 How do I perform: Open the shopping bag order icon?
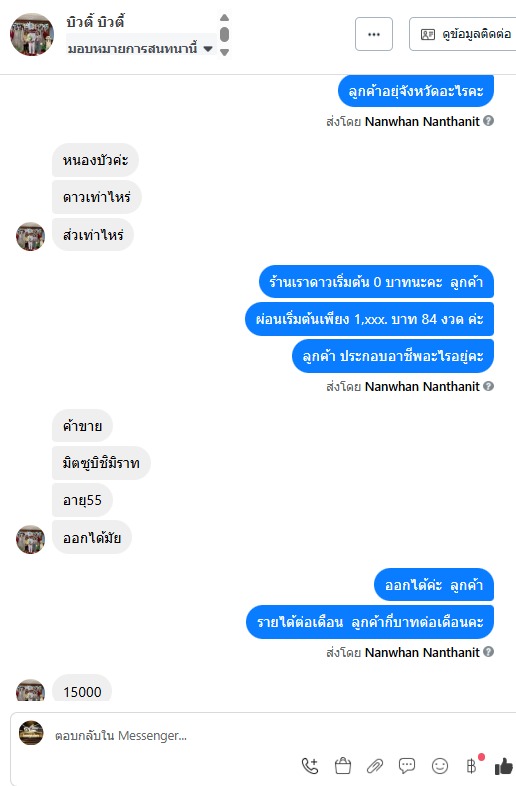pos(342,765)
